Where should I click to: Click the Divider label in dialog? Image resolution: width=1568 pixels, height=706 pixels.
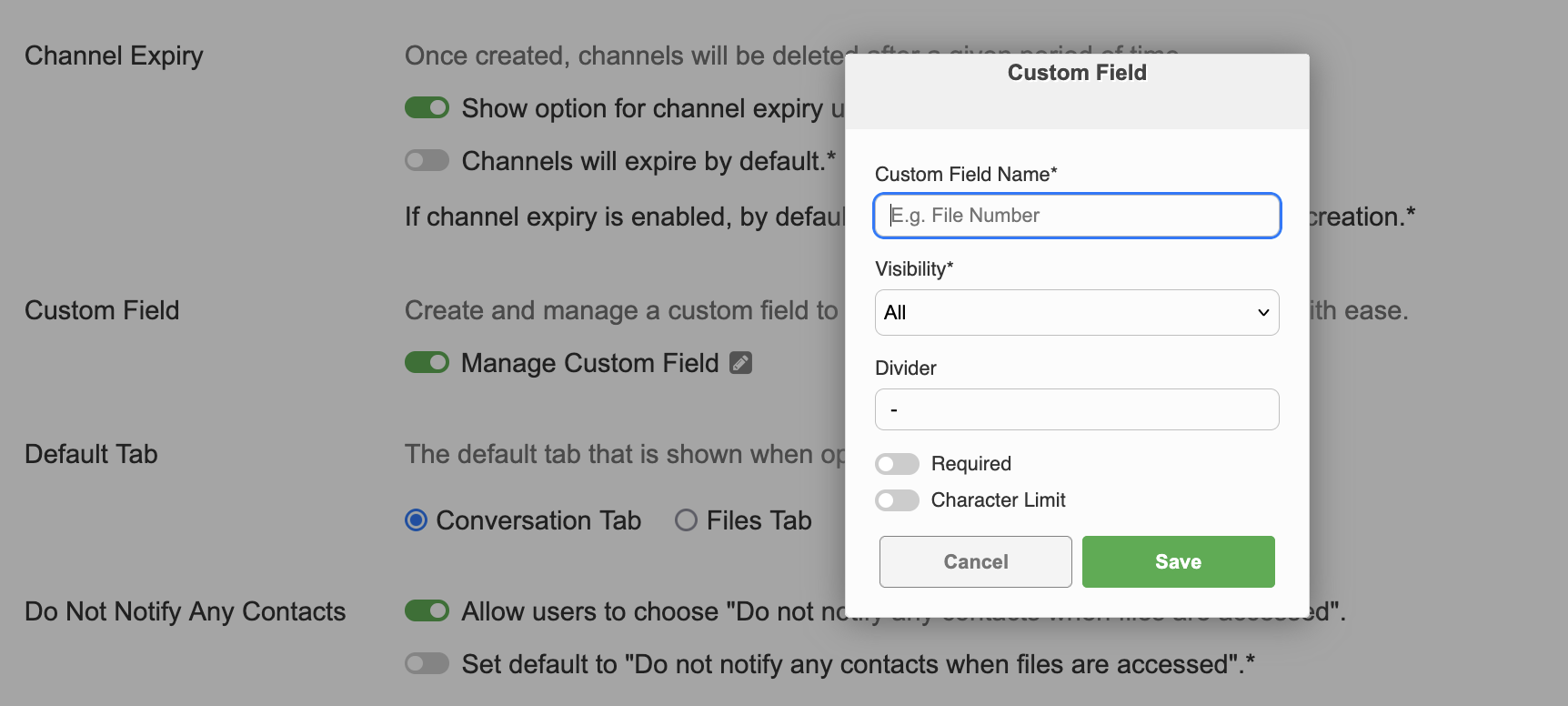point(905,368)
